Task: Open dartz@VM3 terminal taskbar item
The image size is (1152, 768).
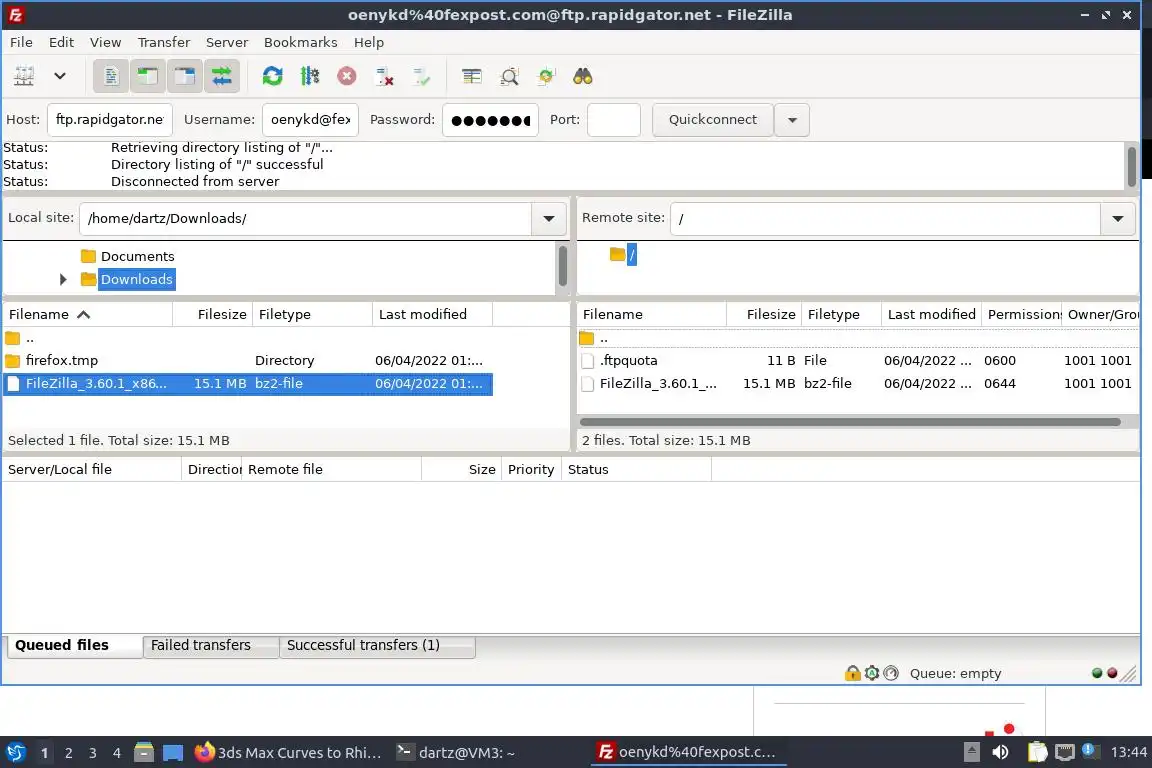Action: (456, 753)
